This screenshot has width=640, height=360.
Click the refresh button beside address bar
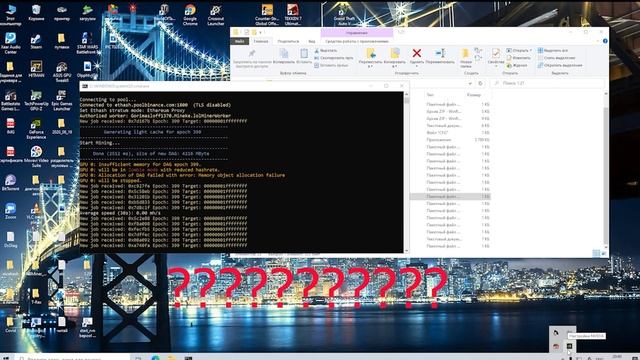click(480, 83)
